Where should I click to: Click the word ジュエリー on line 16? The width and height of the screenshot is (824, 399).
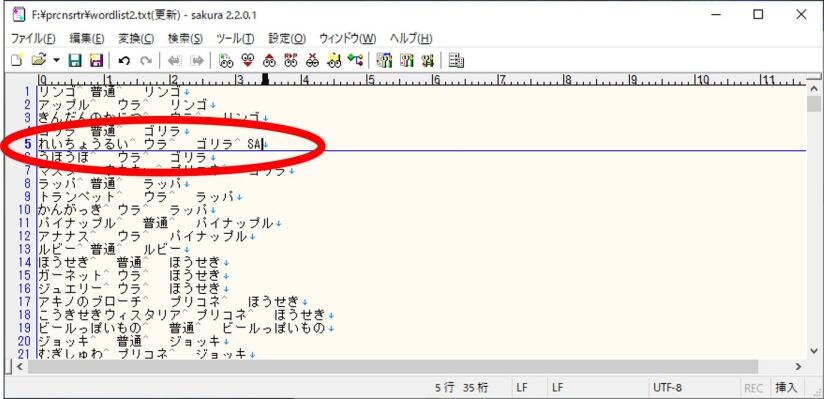pos(70,288)
